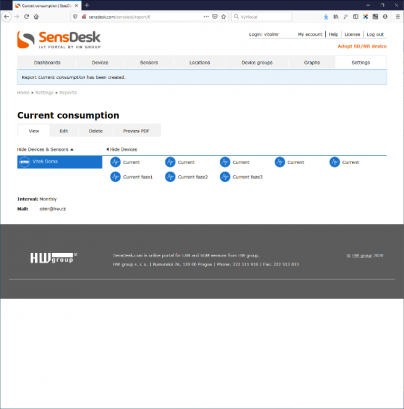Click the HW group footer logo
Viewport: 404px width, 409px height.
click(x=53, y=258)
